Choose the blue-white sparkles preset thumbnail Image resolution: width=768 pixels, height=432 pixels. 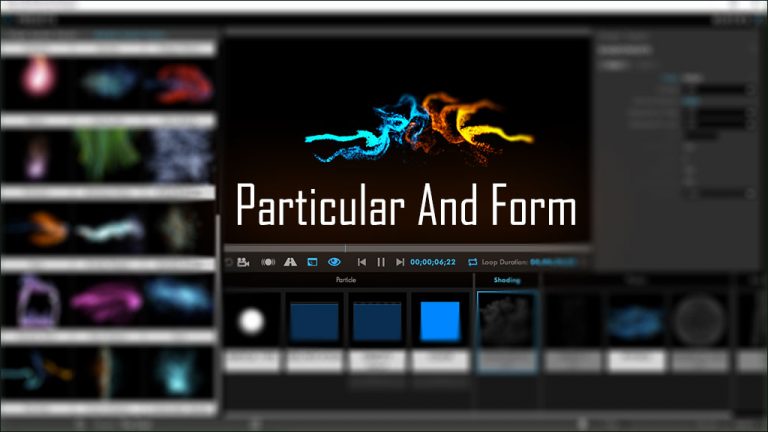coord(180,154)
